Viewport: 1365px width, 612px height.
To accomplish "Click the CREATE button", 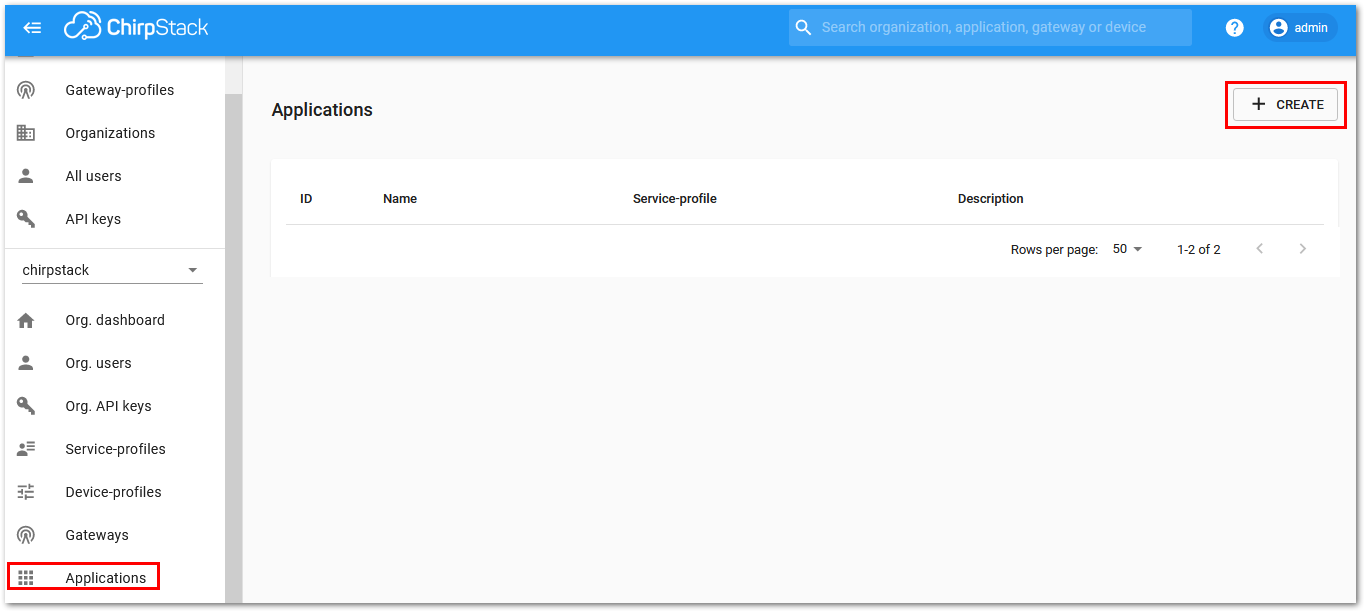I will click(1285, 104).
